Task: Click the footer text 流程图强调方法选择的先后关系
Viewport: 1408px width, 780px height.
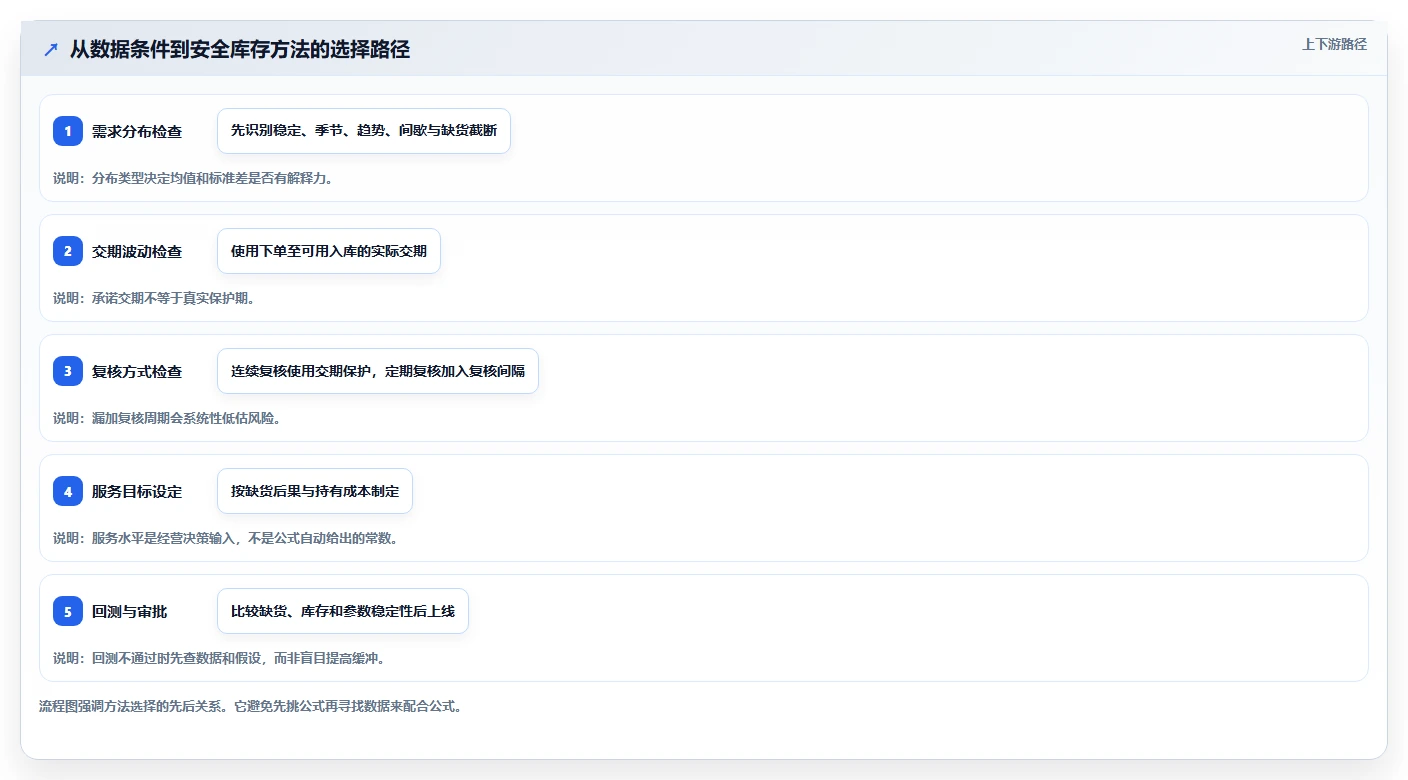Action: [x=251, y=706]
